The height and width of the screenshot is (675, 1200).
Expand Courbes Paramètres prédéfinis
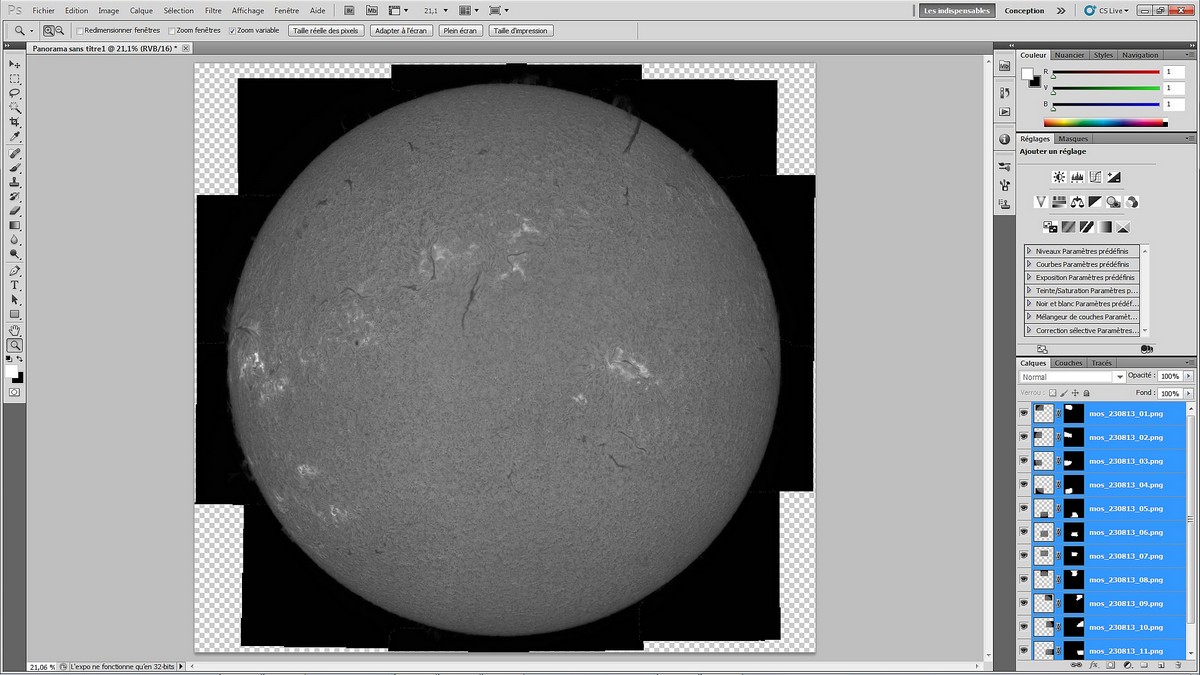(1030, 264)
